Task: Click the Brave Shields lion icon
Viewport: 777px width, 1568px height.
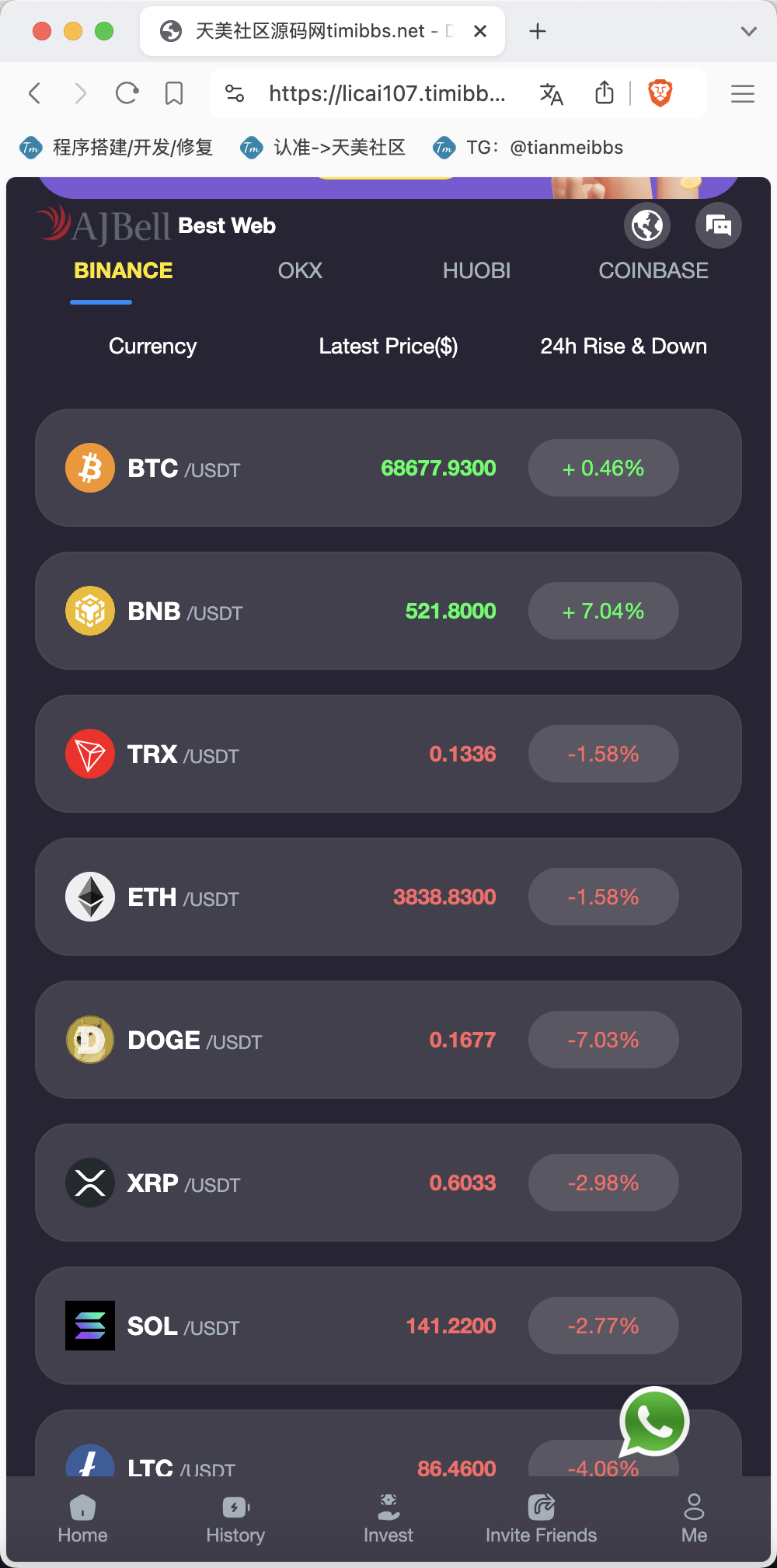Action: (x=660, y=94)
